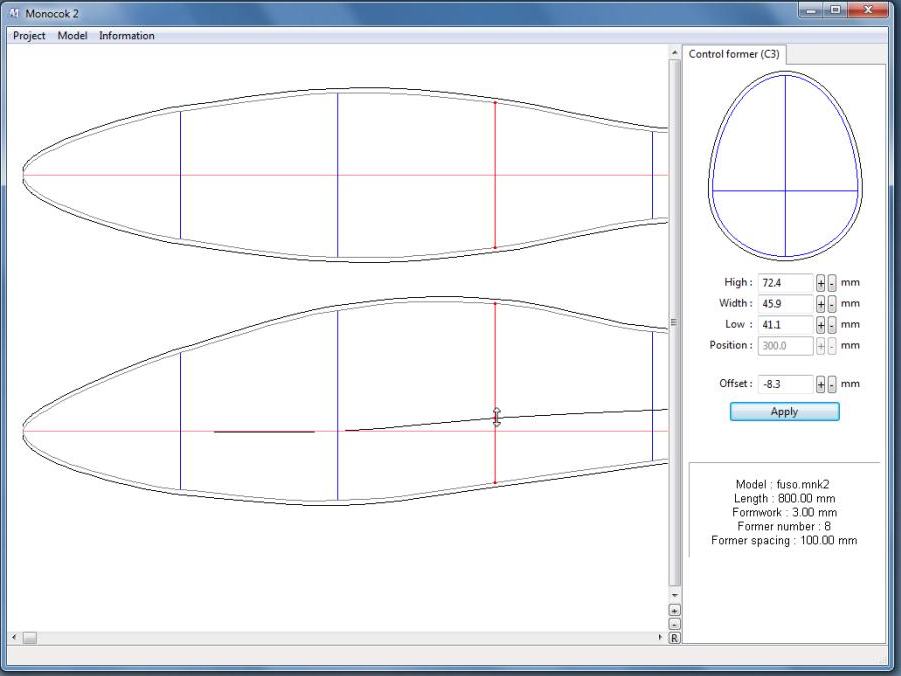Click the 'Model : fuso.mnk2' text
This screenshot has height=676, width=901.
pyautogui.click(x=783, y=485)
